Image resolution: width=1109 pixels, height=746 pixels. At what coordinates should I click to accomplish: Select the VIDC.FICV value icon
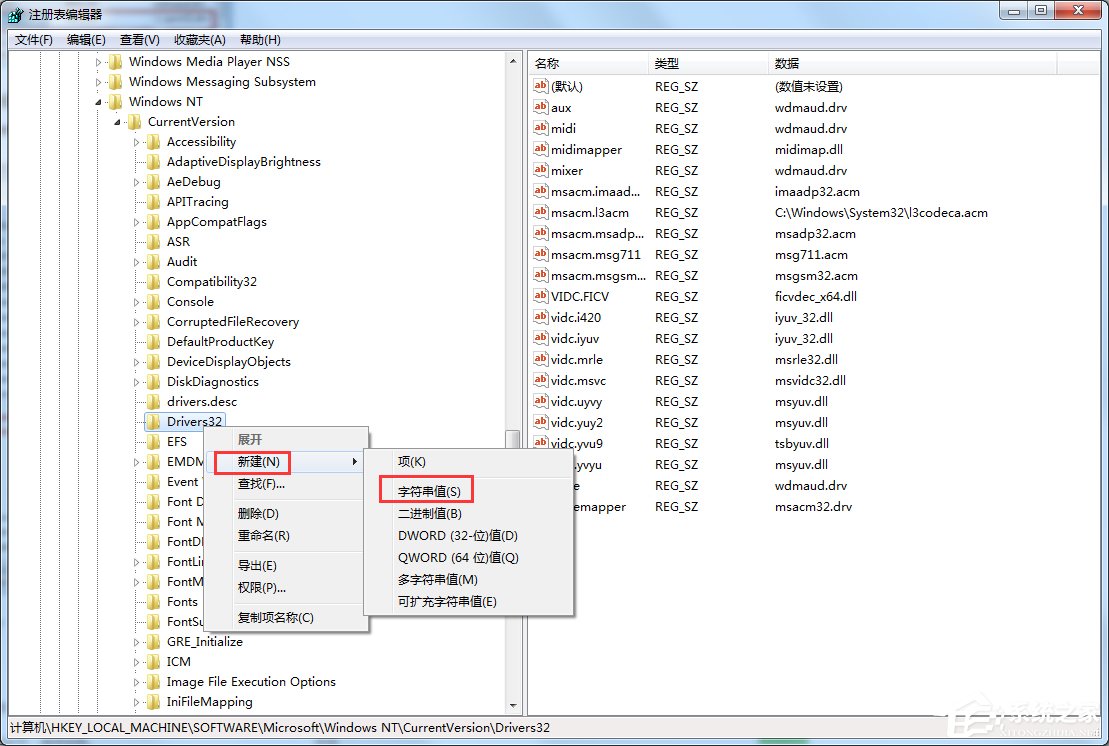540,296
